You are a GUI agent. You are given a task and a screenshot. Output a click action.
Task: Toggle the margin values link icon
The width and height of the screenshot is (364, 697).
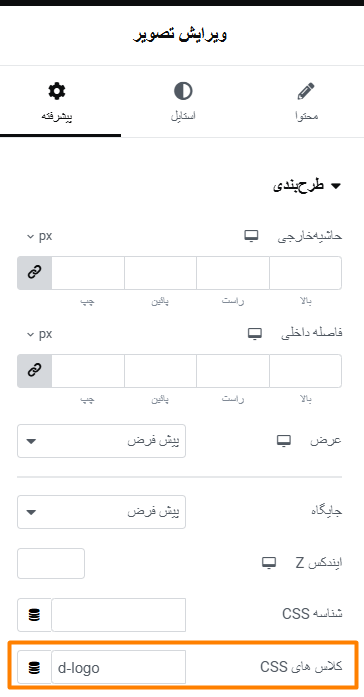click(35, 273)
